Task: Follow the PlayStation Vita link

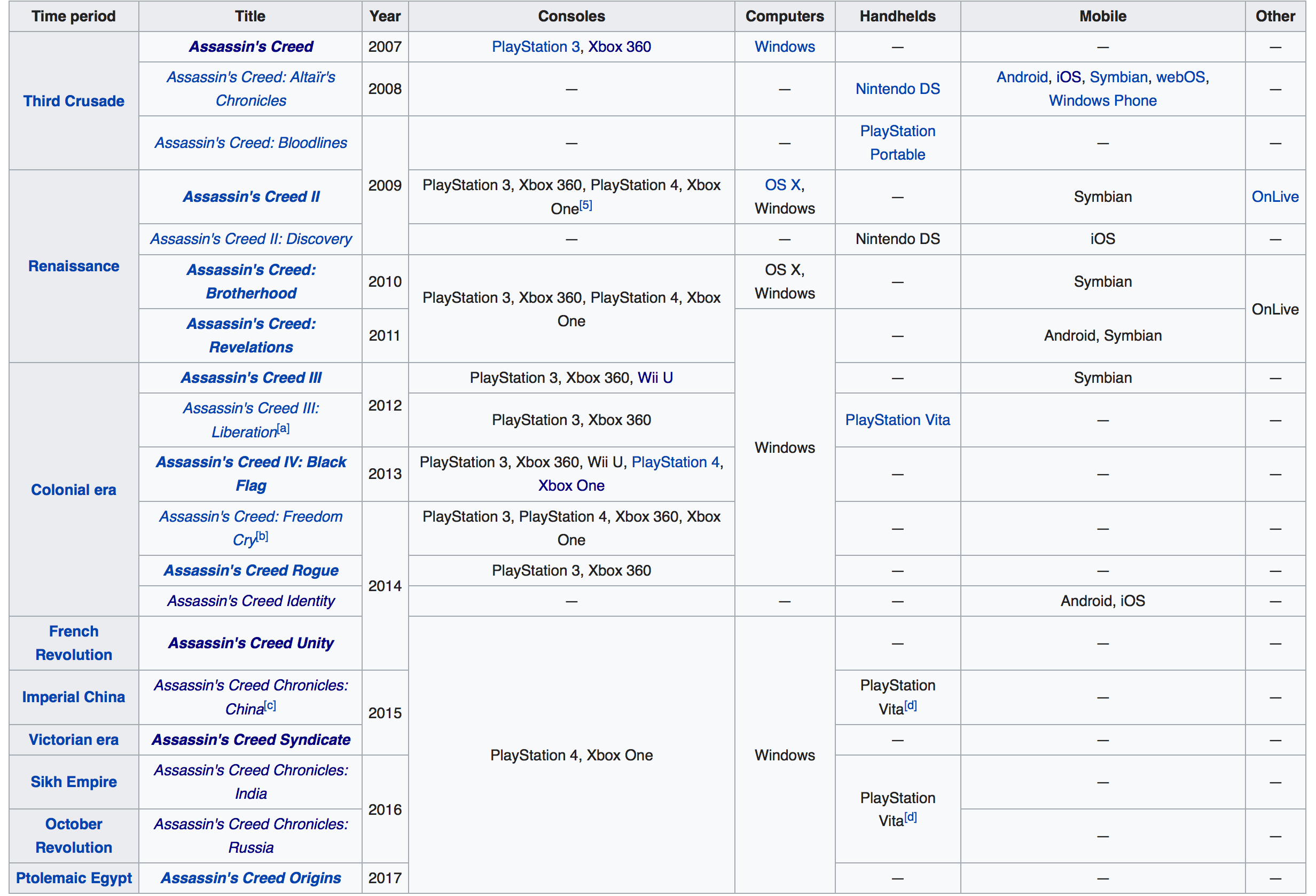Action: pyautogui.click(x=897, y=420)
